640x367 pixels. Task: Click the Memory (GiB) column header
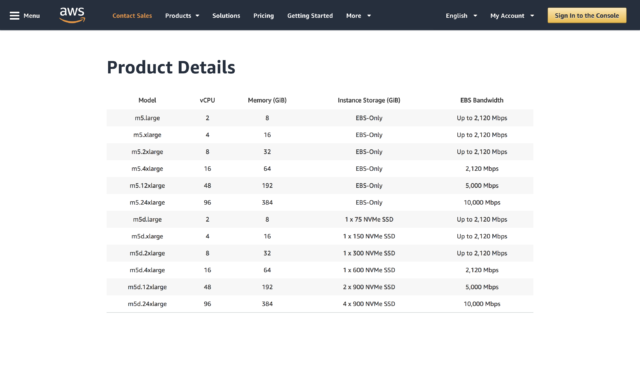click(267, 100)
